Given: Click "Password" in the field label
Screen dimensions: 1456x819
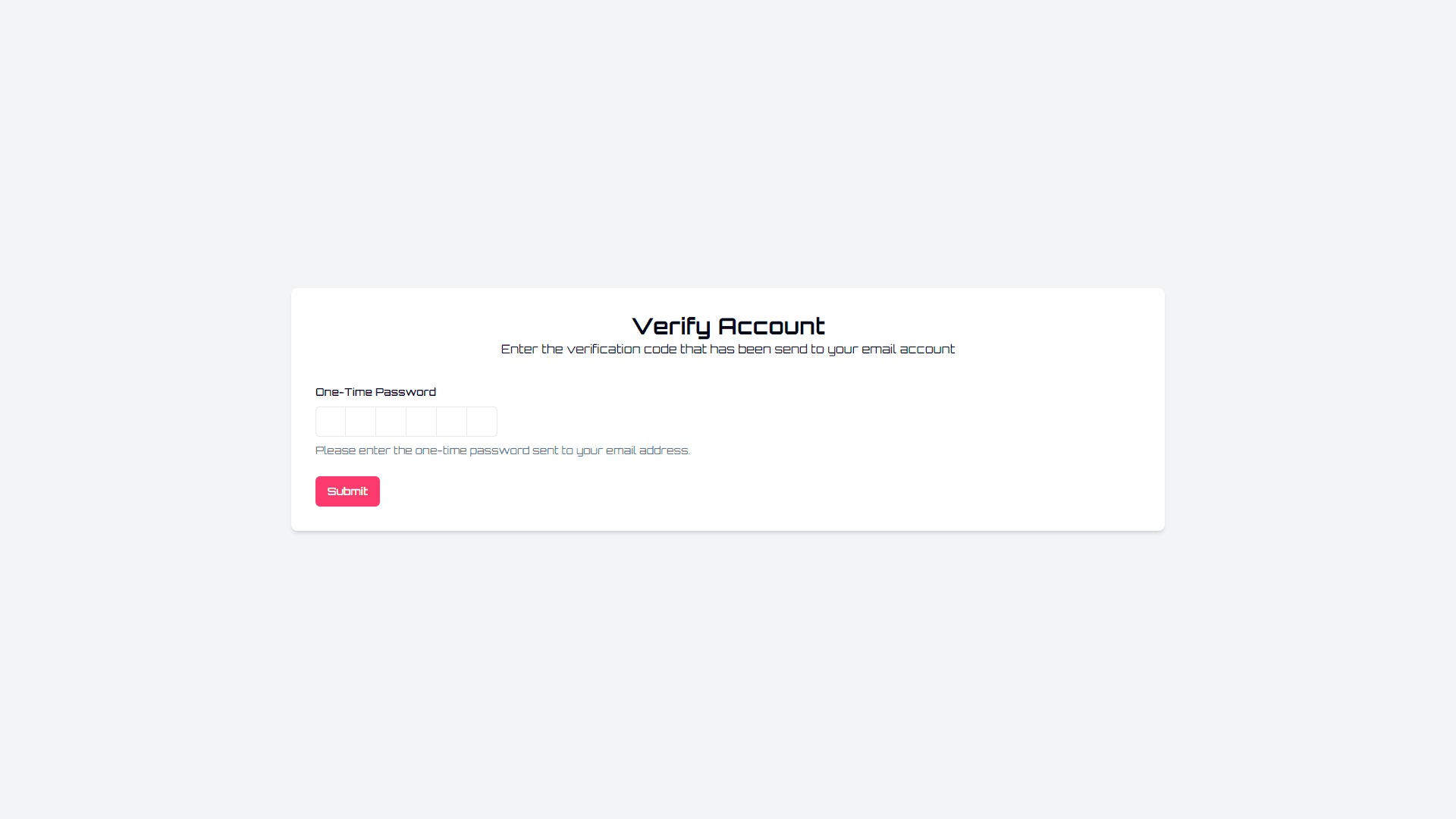Looking at the screenshot, I should point(406,392).
